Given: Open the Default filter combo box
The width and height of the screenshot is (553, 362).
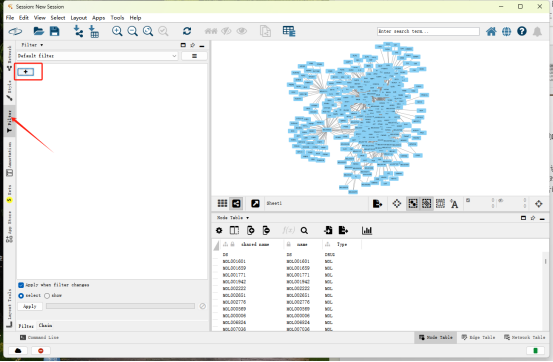Looking at the screenshot, I should click(97, 56).
